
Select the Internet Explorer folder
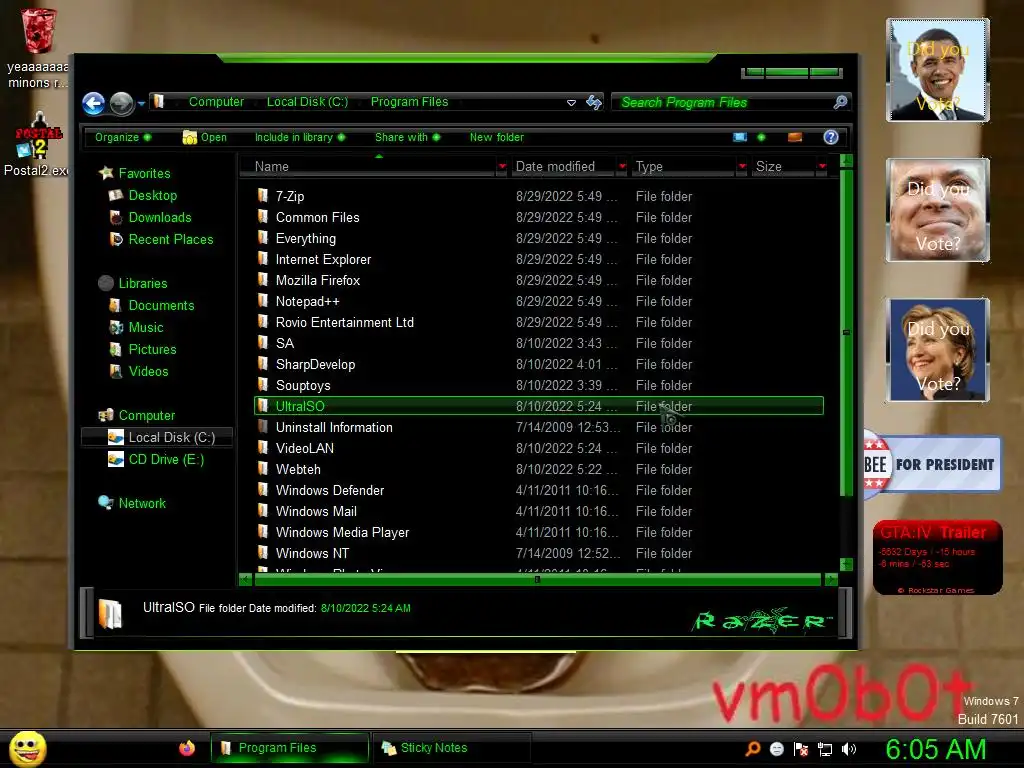pyautogui.click(x=323, y=259)
